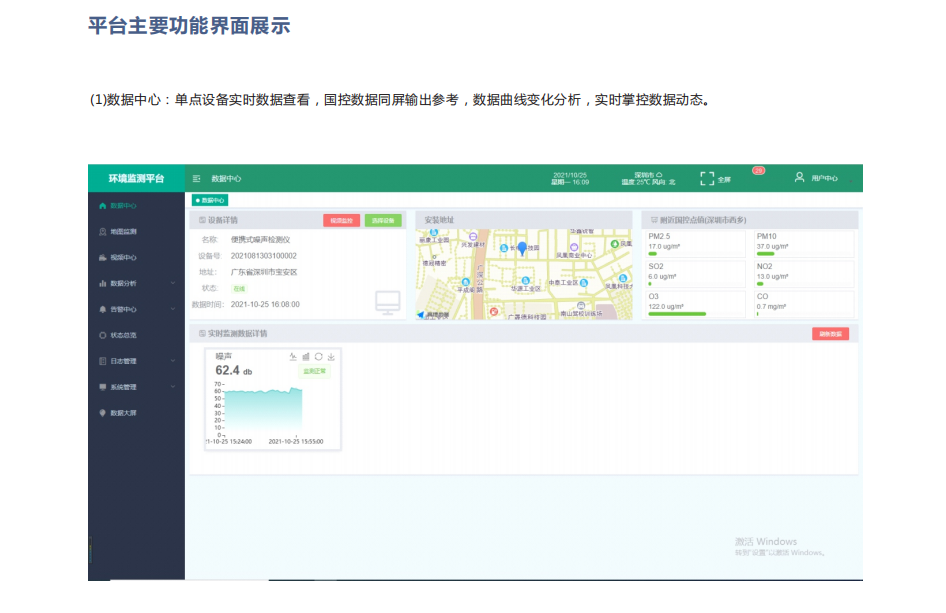Click the green 在线 status tag
946x613 pixels.
pyautogui.click(x=239, y=288)
